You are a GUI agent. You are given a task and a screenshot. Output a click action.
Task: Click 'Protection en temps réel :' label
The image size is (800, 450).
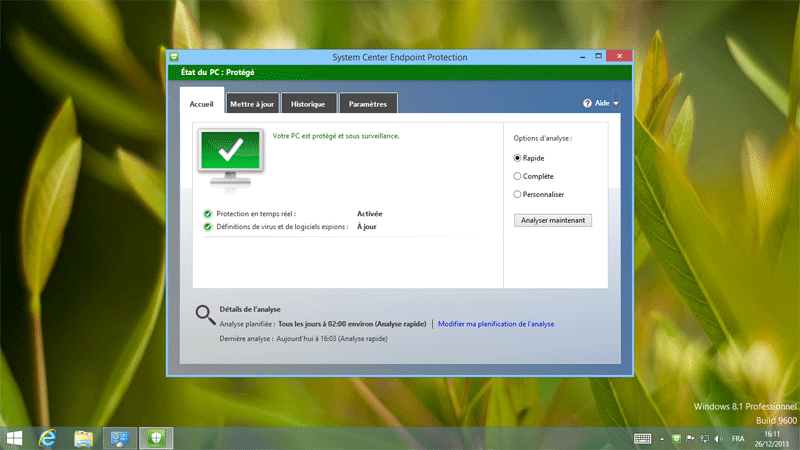[x=256, y=214]
